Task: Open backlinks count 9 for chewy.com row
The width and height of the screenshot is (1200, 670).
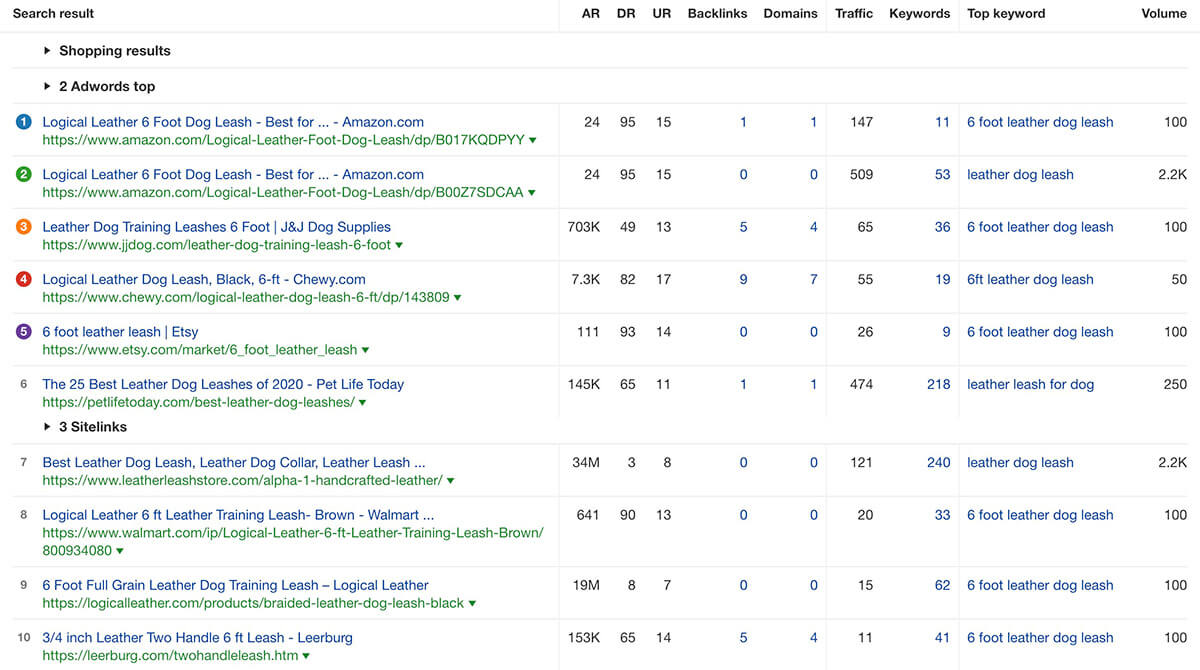Action: pyautogui.click(x=743, y=279)
